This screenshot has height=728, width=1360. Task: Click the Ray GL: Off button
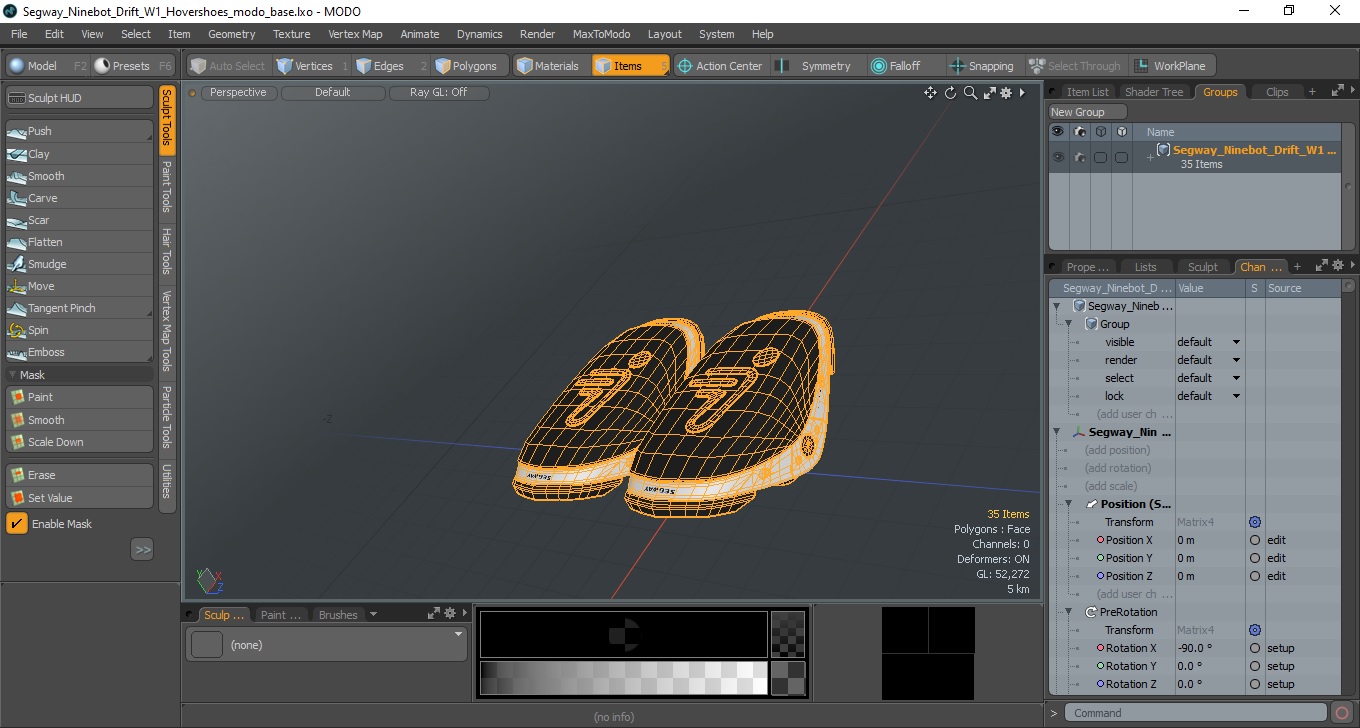pyautogui.click(x=439, y=92)
